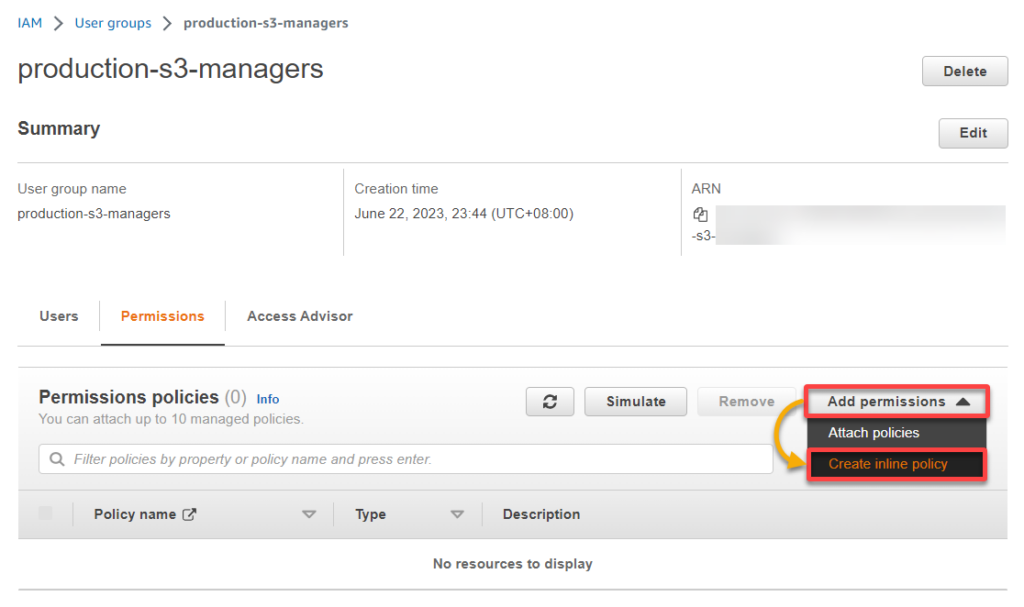Go back to User groups breadcrumb link
Image resolution: width=1024 pixels, height=607 pixels.
click(x=112, y=22)
